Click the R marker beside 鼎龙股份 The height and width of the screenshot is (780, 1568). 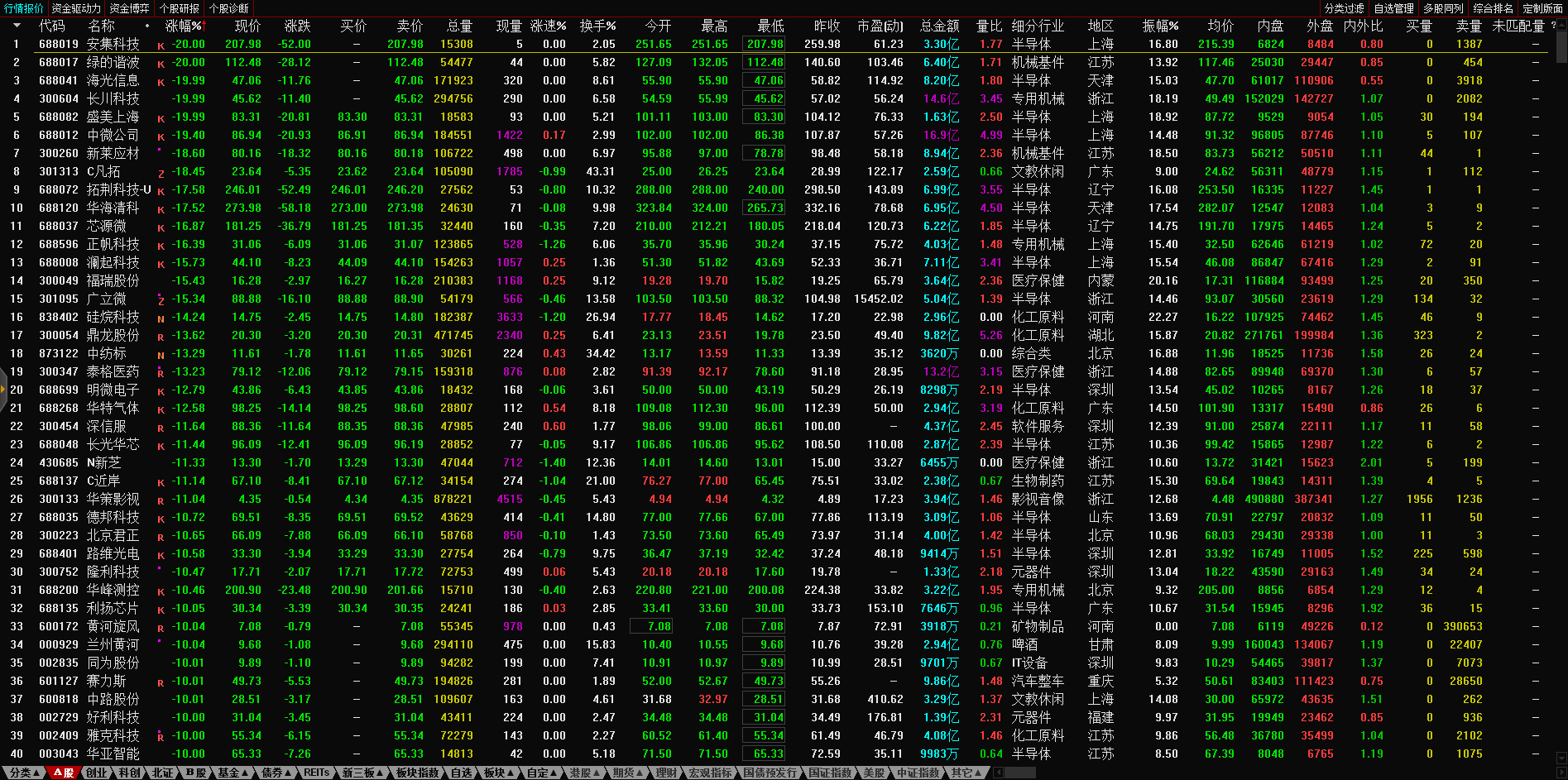(x=161, y=337)
